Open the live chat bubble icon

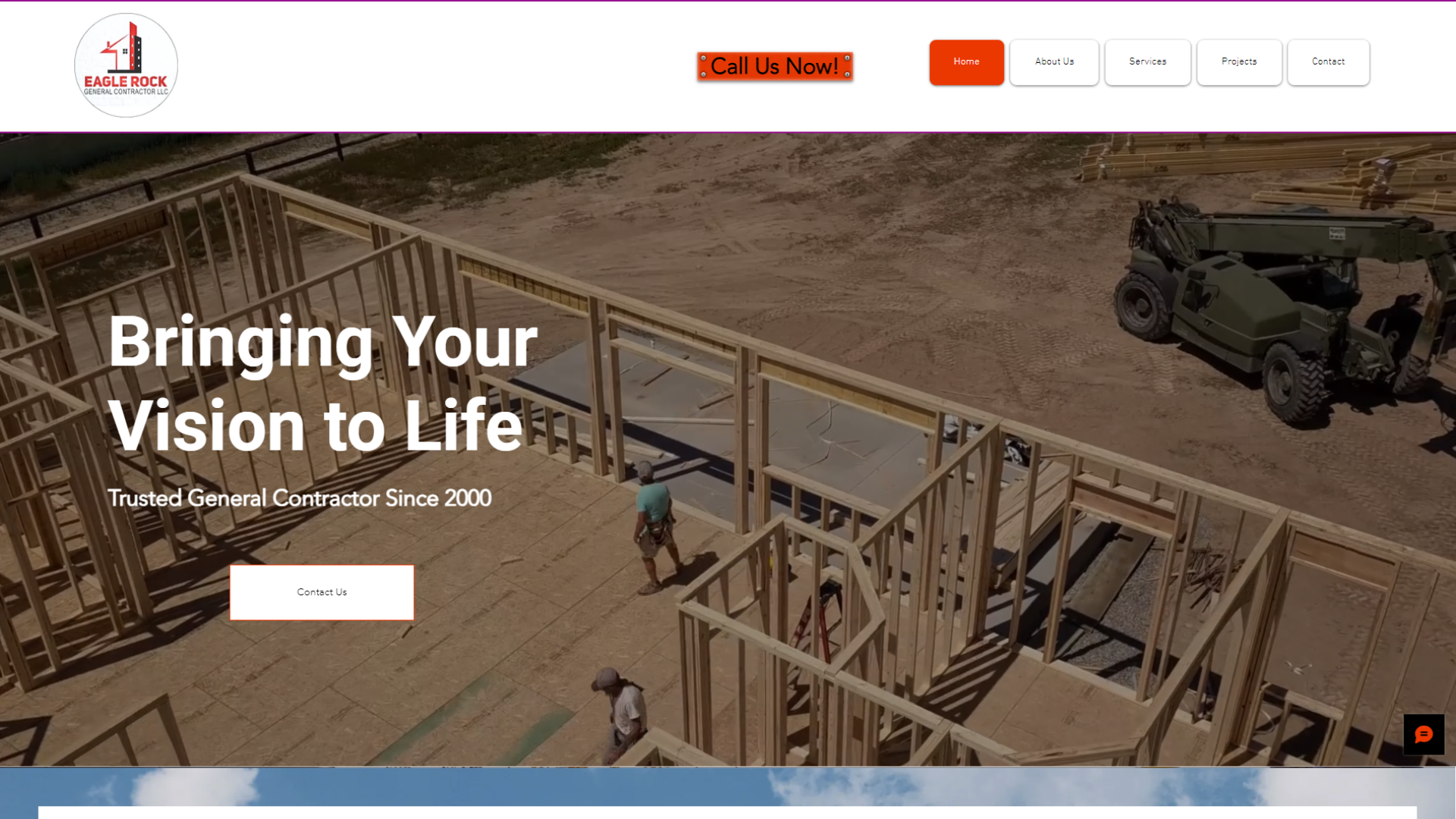point(1423,734)
